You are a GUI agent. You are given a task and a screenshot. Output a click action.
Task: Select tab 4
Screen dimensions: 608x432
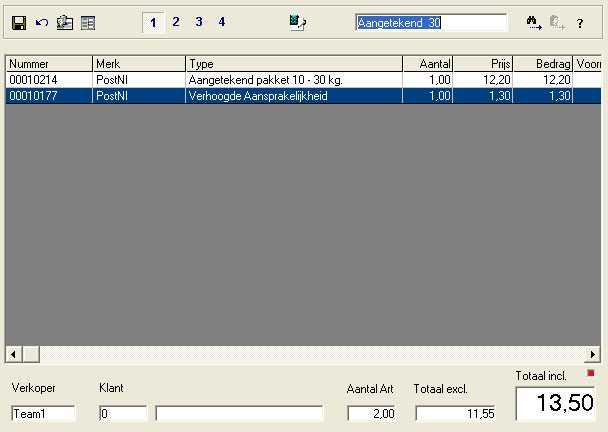tap(222, 22)
